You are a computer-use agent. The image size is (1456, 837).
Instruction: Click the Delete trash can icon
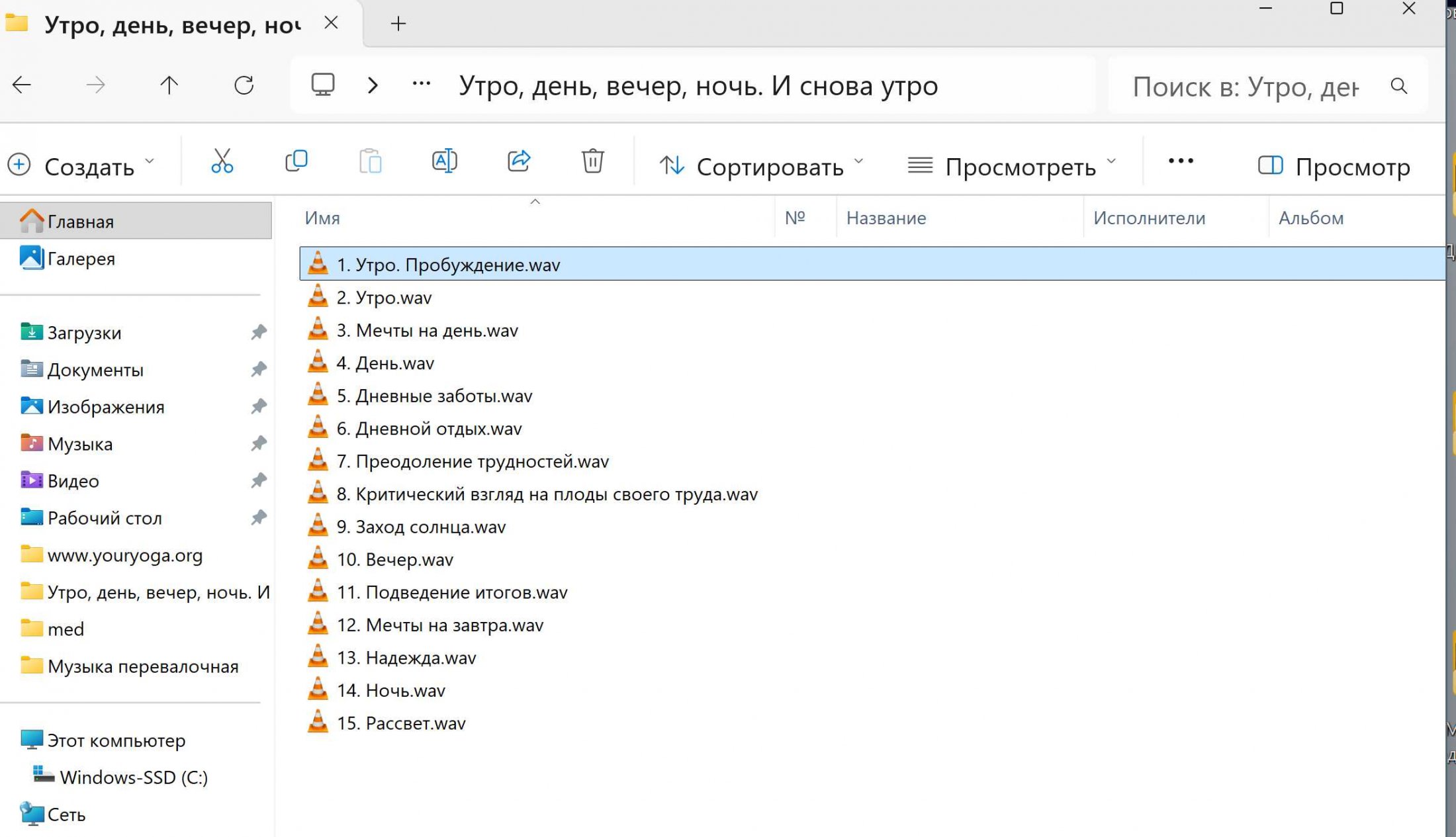tap(592, 161)
